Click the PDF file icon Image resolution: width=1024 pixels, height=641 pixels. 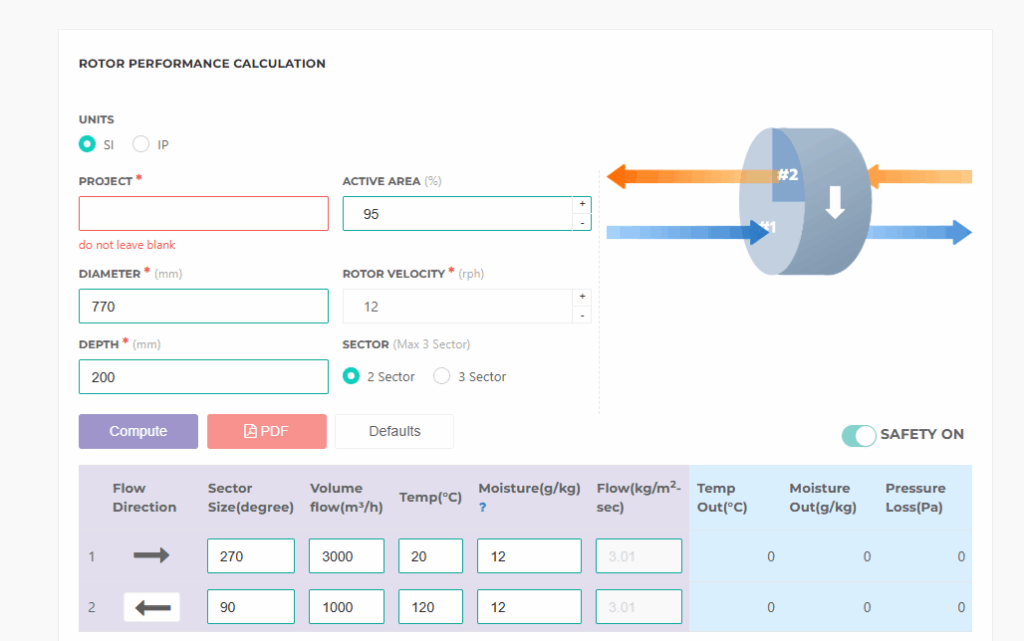[250, 431]
